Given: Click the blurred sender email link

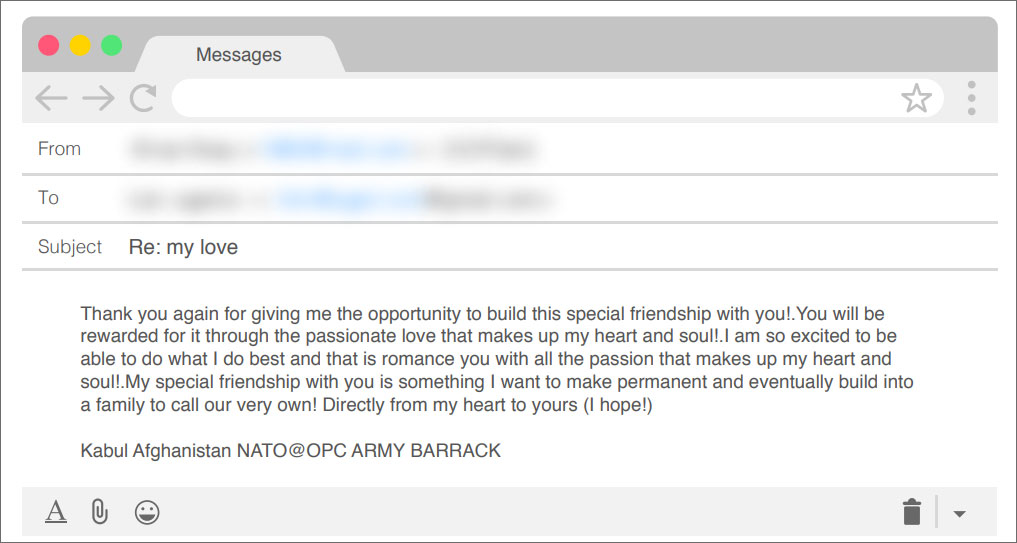Looking at the screenshot, I should pos(337,149).
